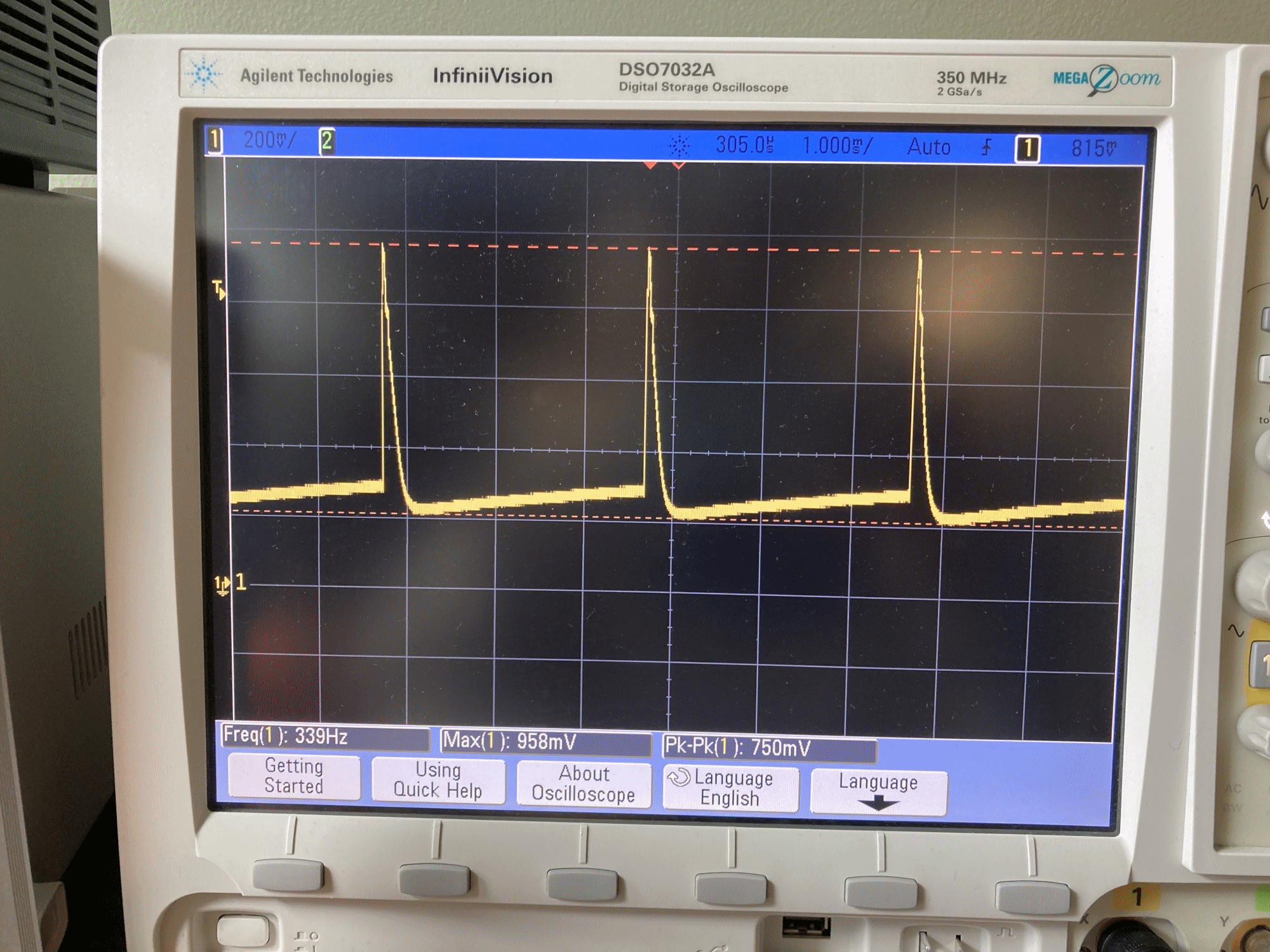Viewport: 1270px width, 952px height.
Task: Click the first physical softkey under Getting Started
Action: [289, 875]
